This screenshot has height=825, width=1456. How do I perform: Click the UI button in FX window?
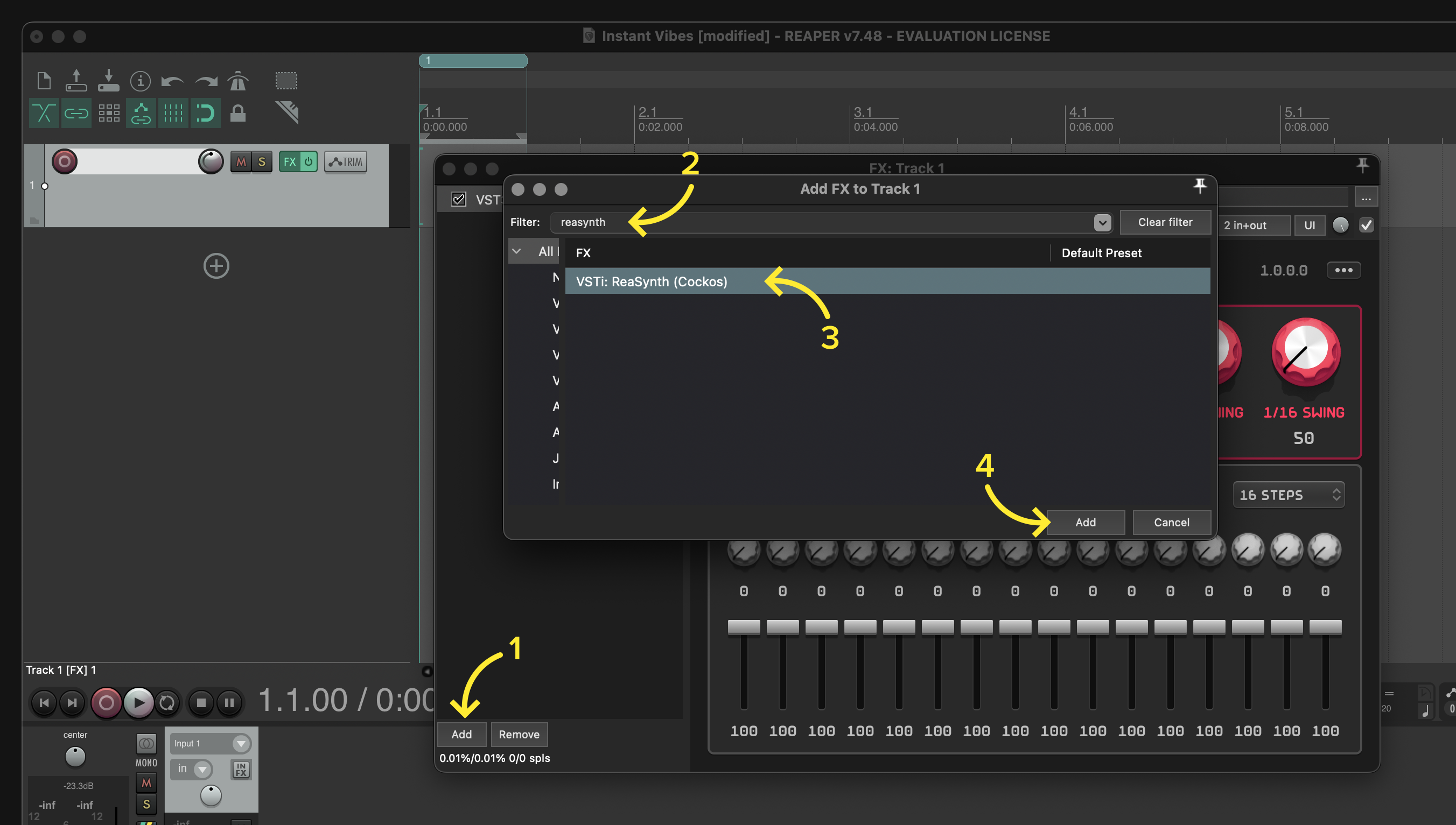click(x=1310, y=225)
